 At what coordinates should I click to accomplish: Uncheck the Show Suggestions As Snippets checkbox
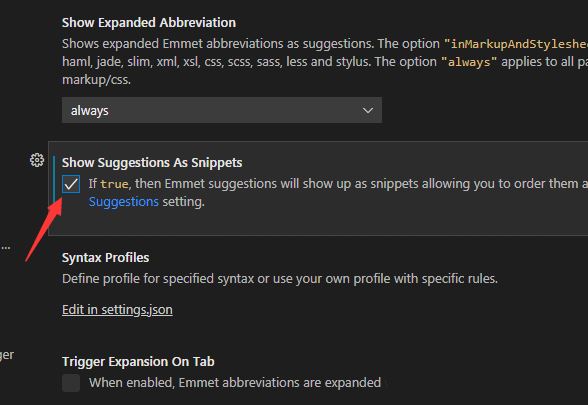pyautogui.click(x=71, y=184)
